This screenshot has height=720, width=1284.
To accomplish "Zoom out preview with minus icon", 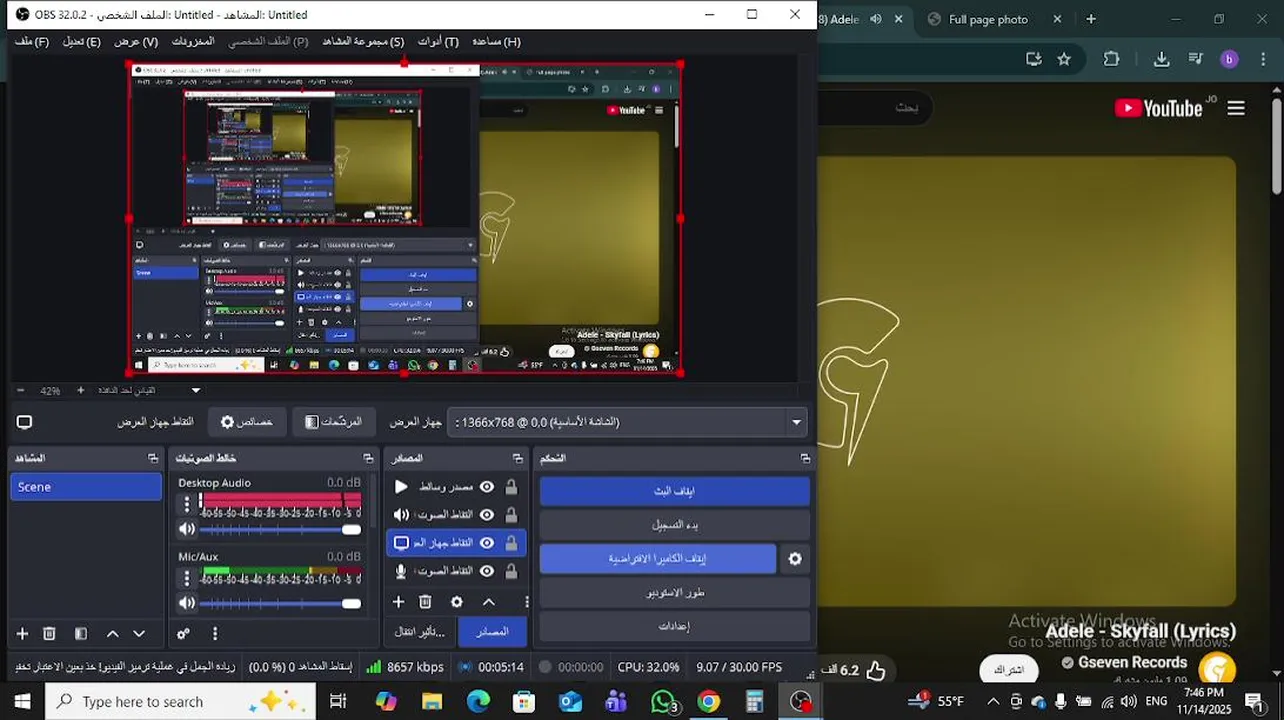I will coord(20,390).
